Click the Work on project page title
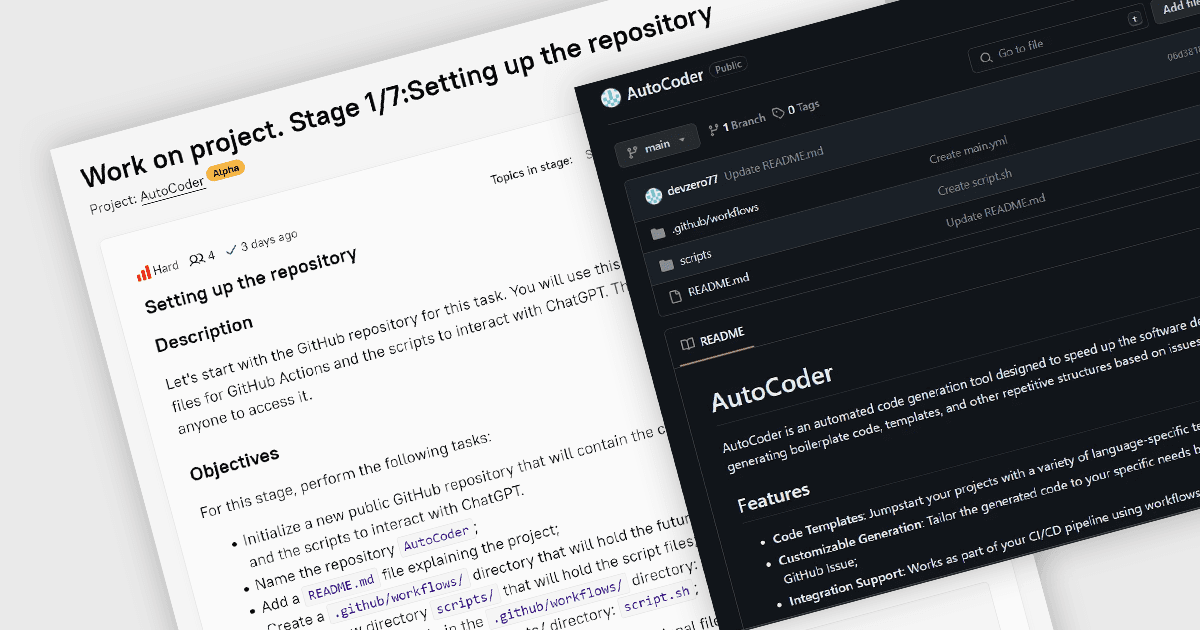 (x=395, y=97)
